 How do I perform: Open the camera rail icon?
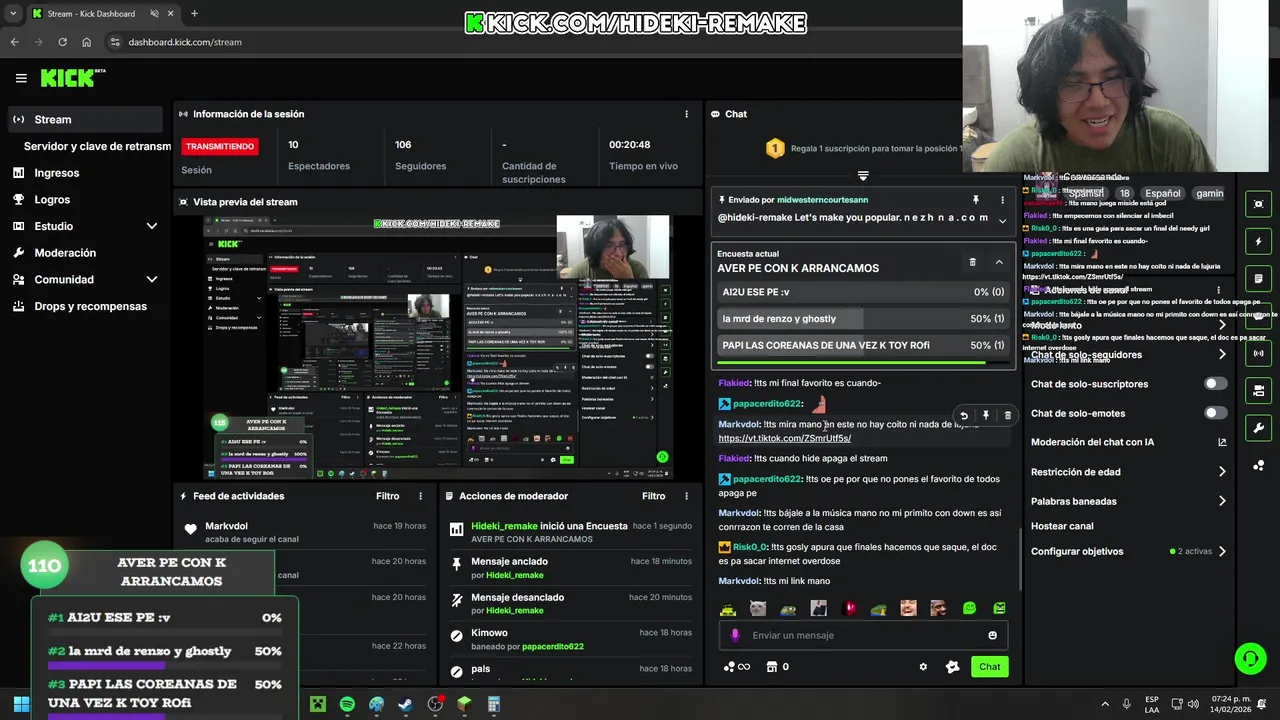tap(1258, 204)
